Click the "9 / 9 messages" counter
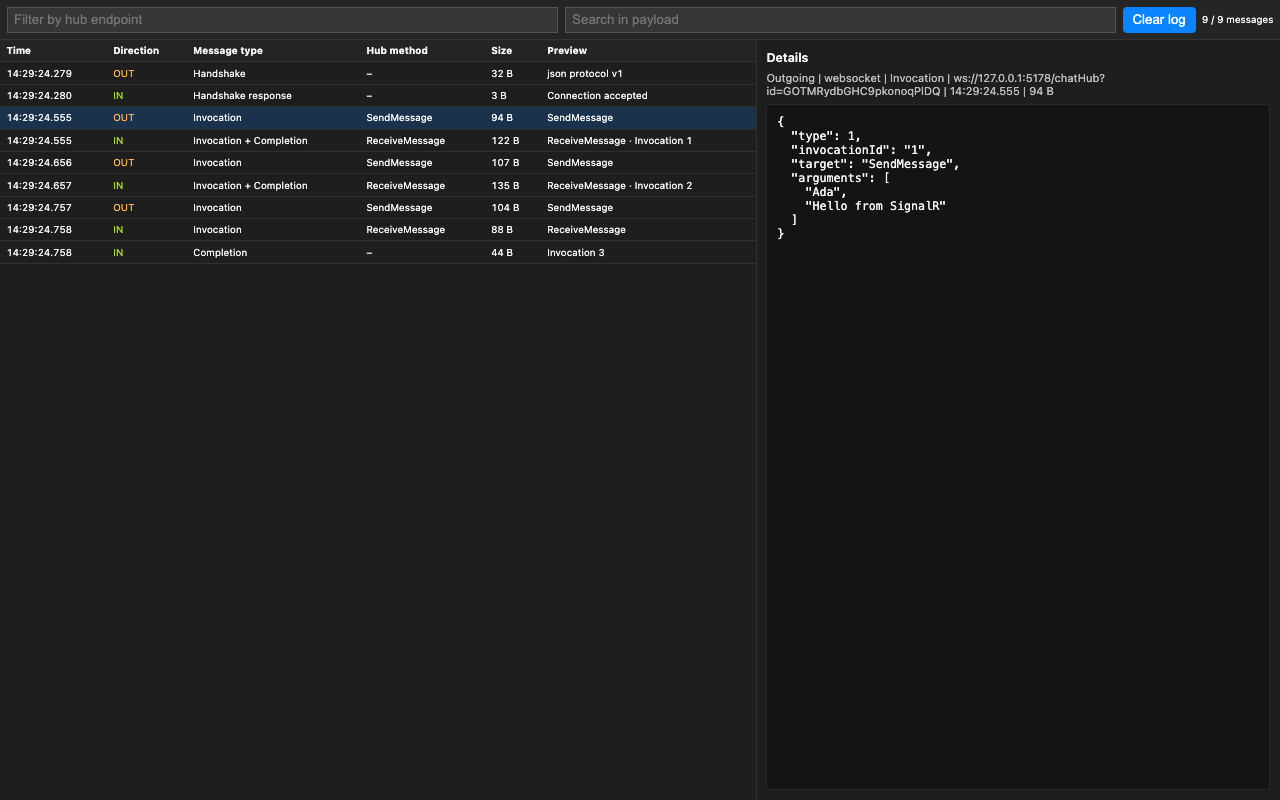1280x800 pixels. click(1237, 20)
